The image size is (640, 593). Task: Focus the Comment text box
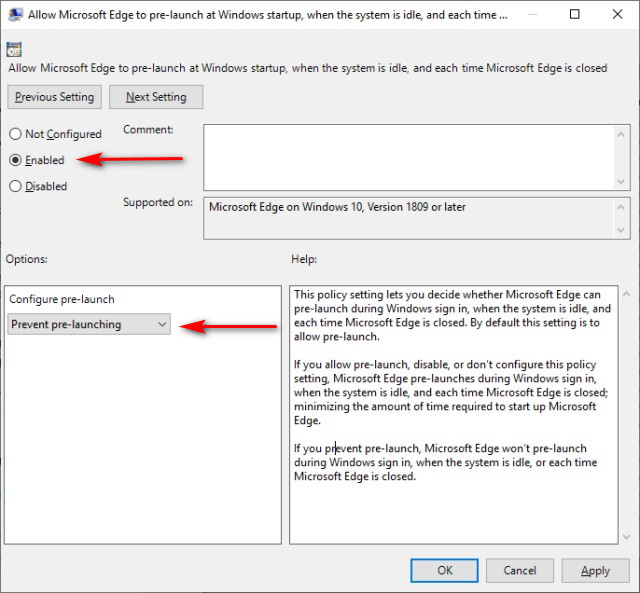[408, 158]
